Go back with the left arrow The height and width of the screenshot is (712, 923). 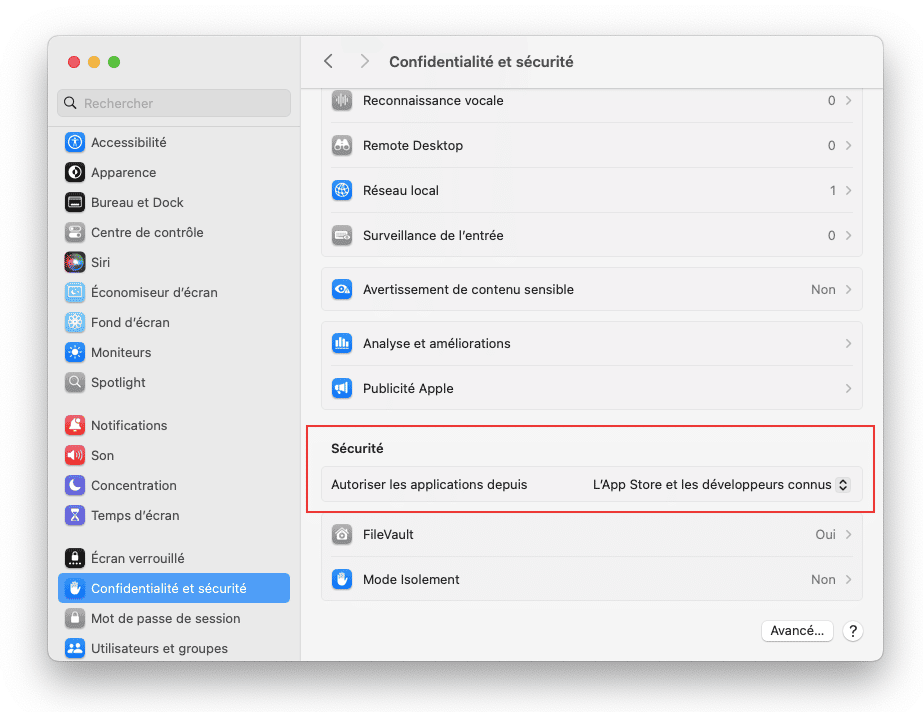[328, 61]
